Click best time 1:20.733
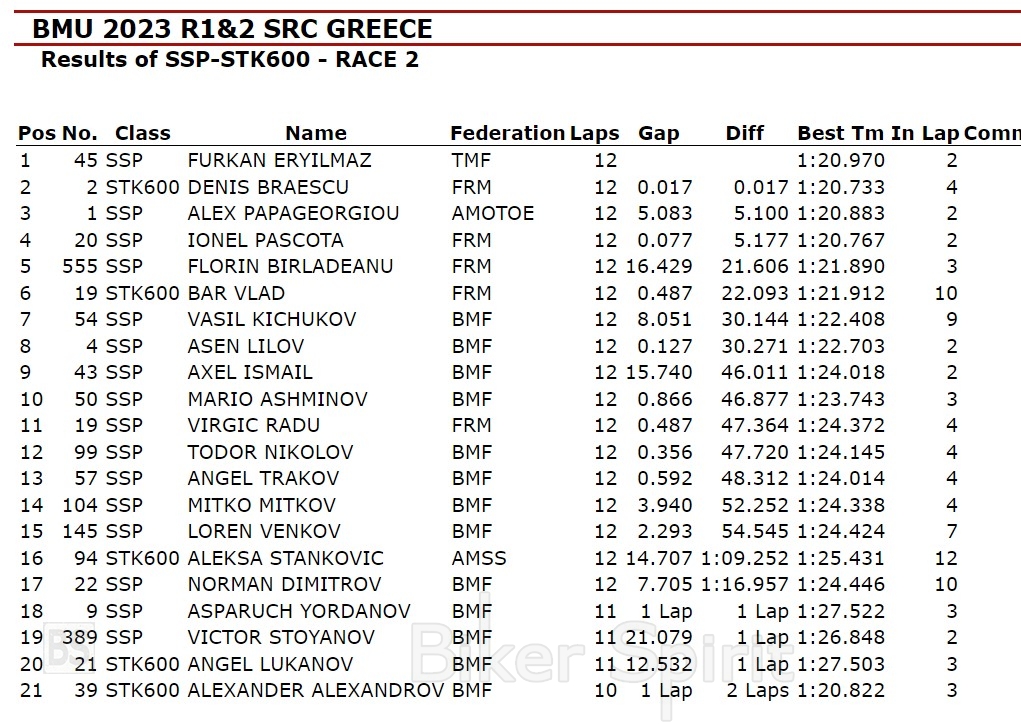Viewport: 1021px width, 724px height. [841, 187]
